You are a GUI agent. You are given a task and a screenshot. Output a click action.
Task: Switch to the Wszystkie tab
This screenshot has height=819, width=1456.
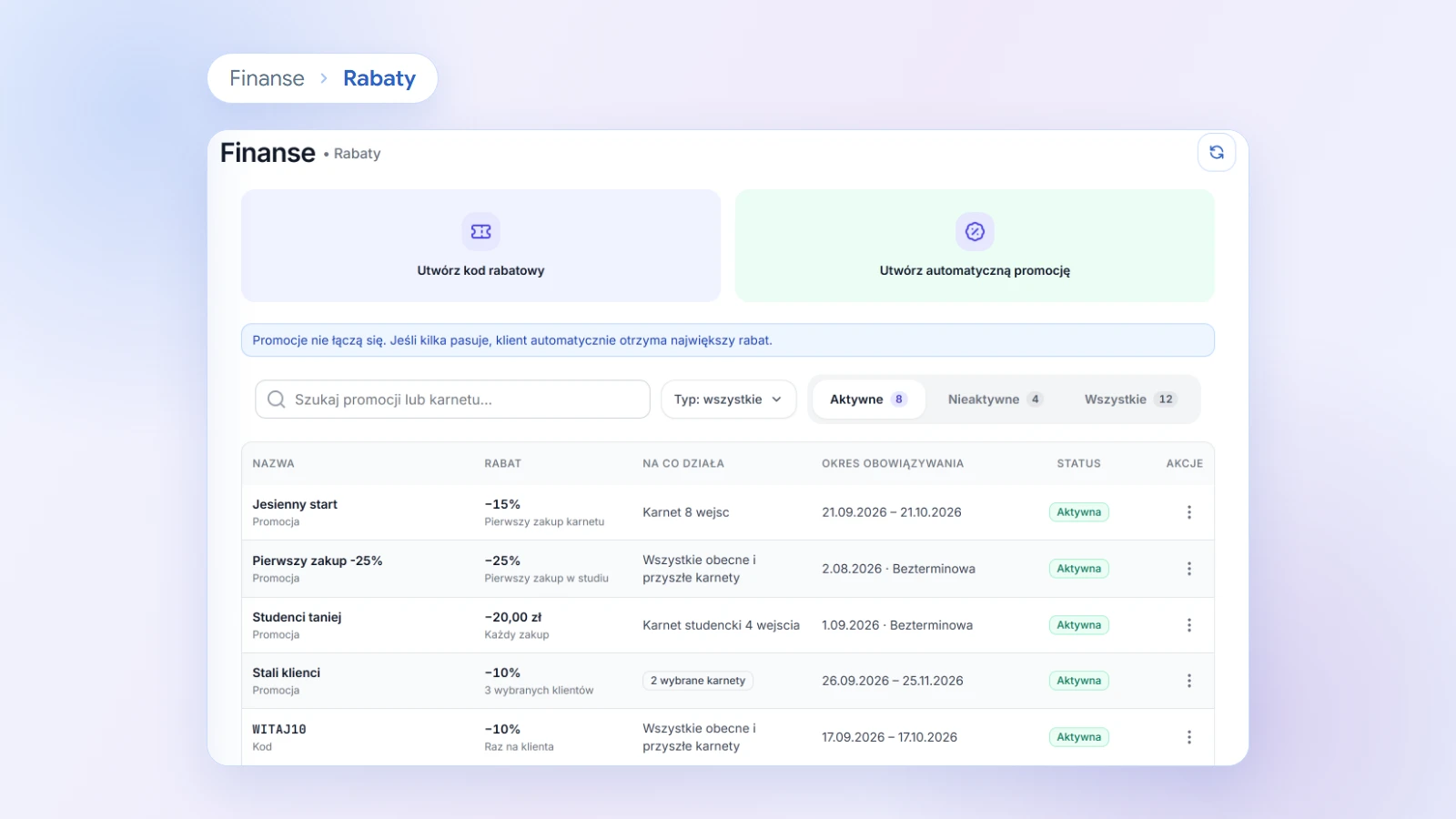1130,399
